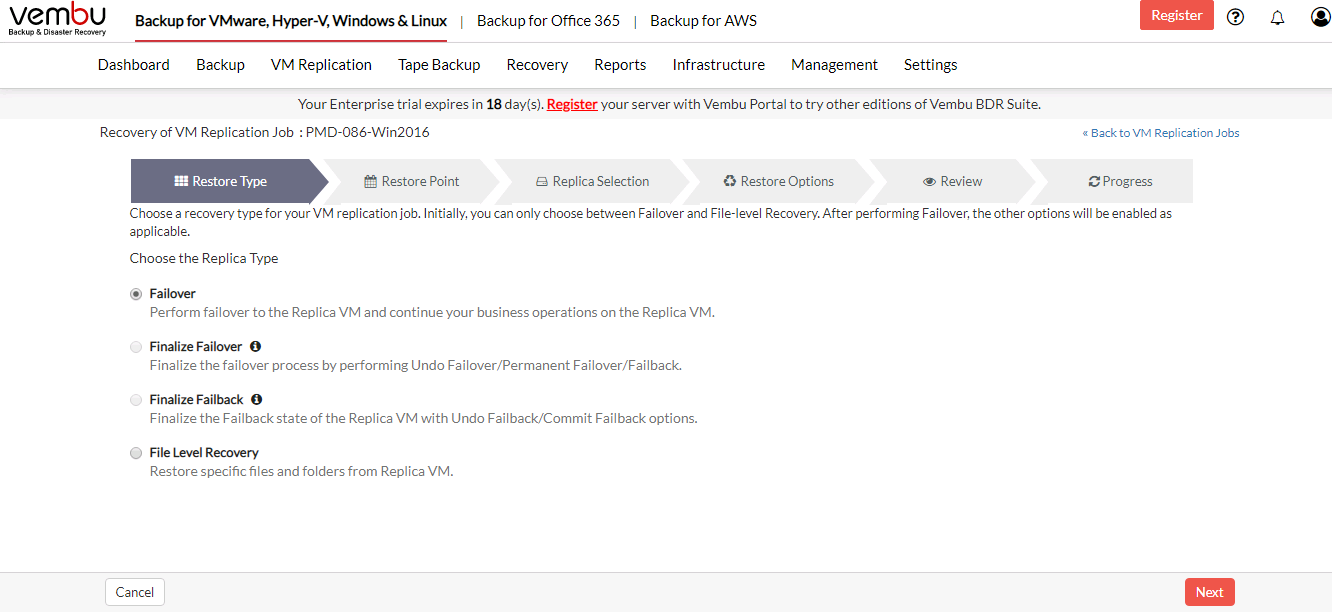Click the Finalize Failover option label

196,347
